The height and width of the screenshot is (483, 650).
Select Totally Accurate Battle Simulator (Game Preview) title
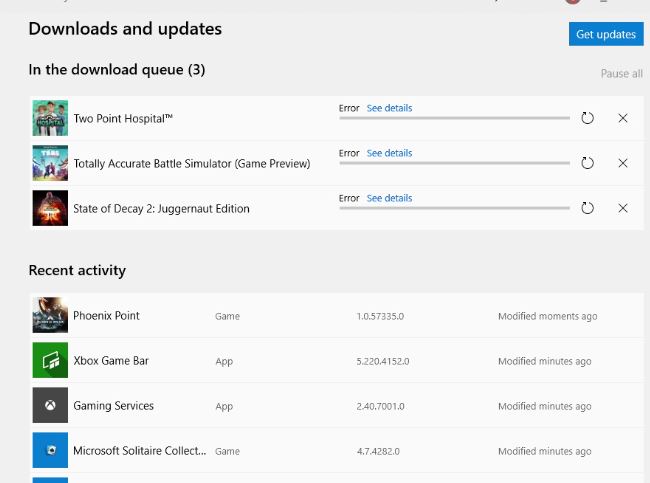tap(192, 164)
